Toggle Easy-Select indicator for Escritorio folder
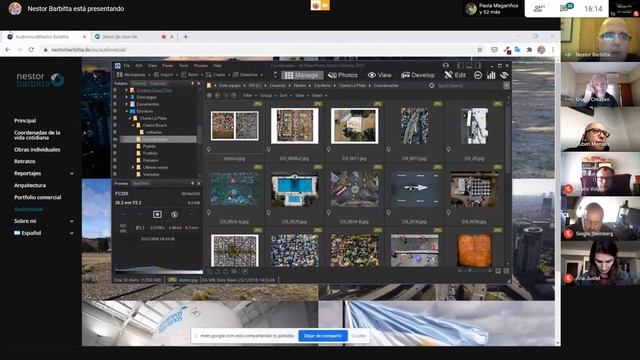Viewport: 640px width, 360px height. tap(115, 111)
